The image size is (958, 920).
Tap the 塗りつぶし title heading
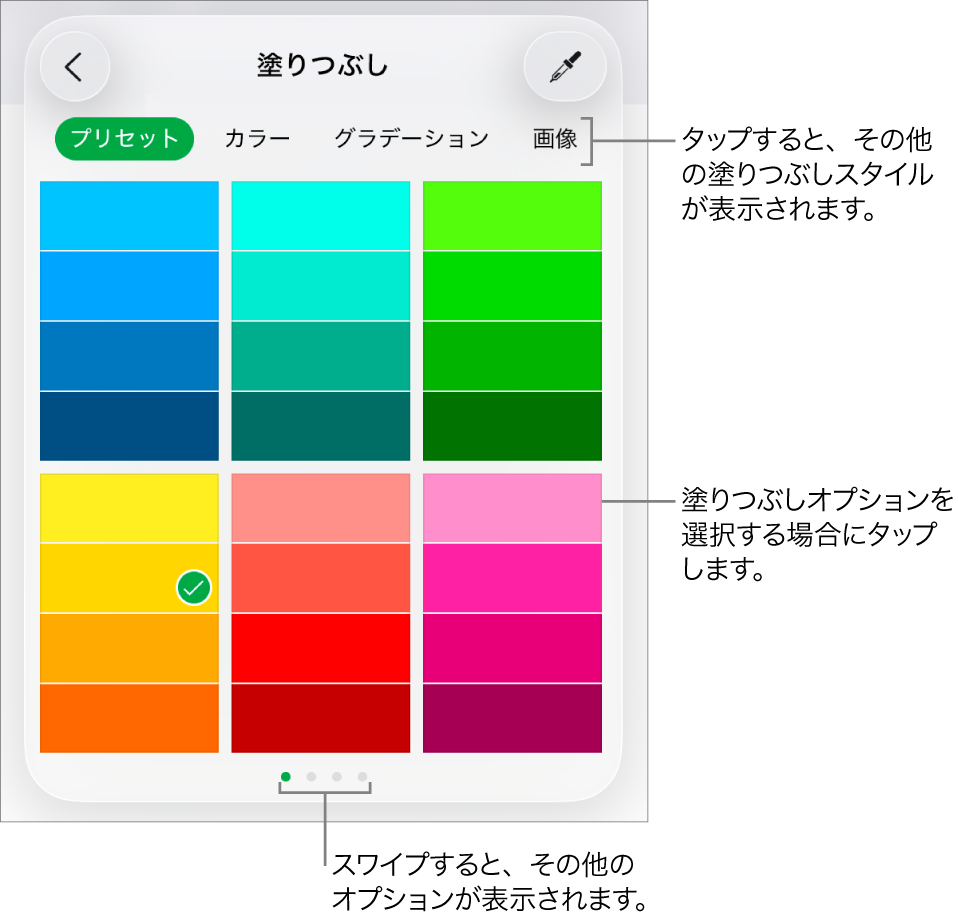tap(320, 64)
